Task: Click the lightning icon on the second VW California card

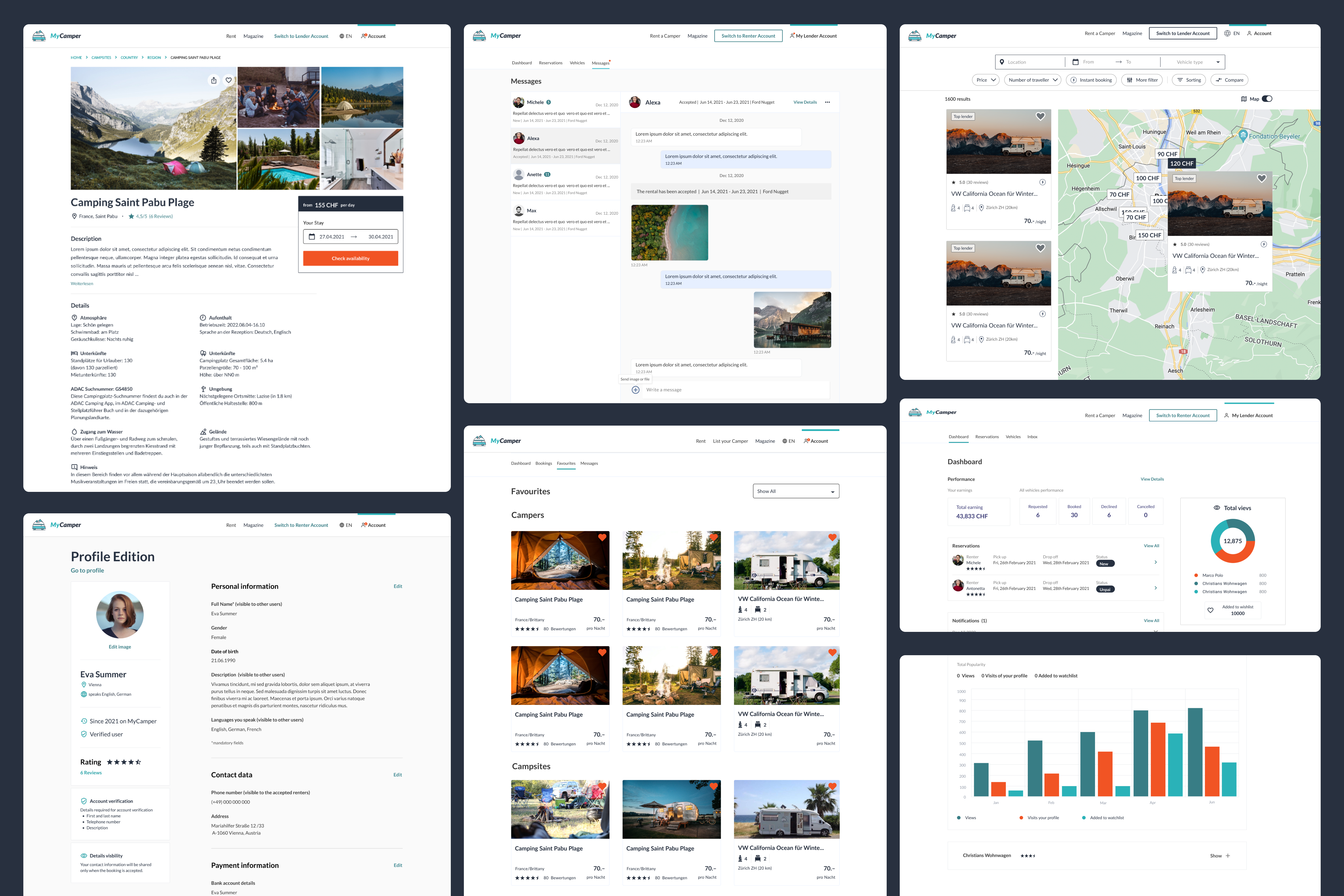Action: pos(1042,314)
